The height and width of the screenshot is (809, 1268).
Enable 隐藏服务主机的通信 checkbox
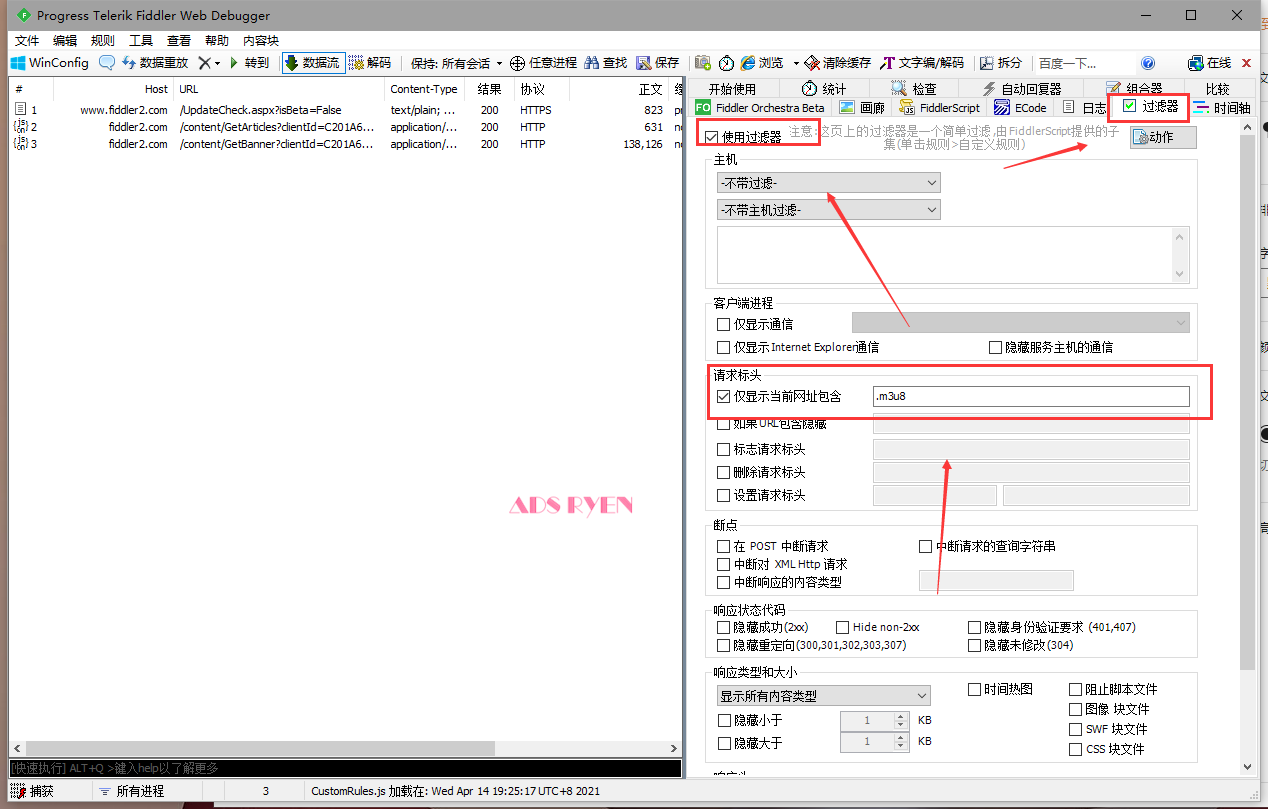coord(995,347)
